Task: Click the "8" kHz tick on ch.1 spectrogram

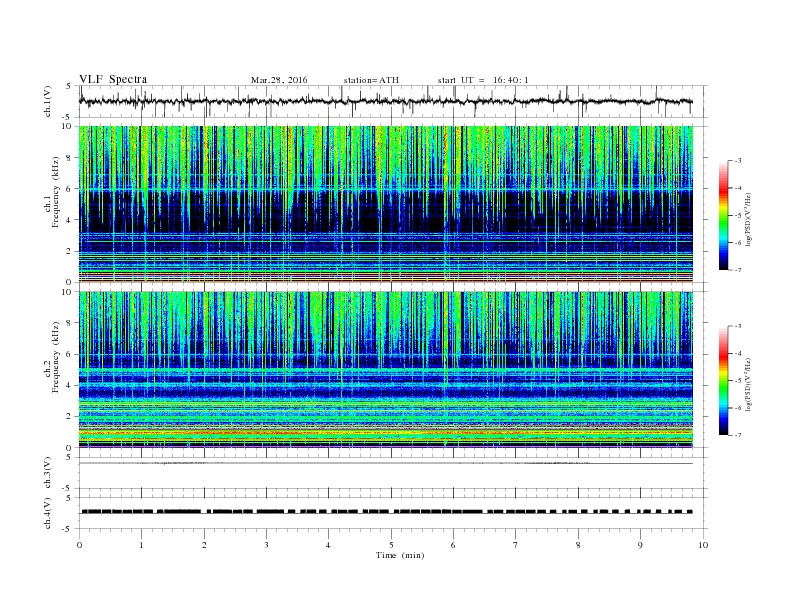Action: tap(69, 158)
